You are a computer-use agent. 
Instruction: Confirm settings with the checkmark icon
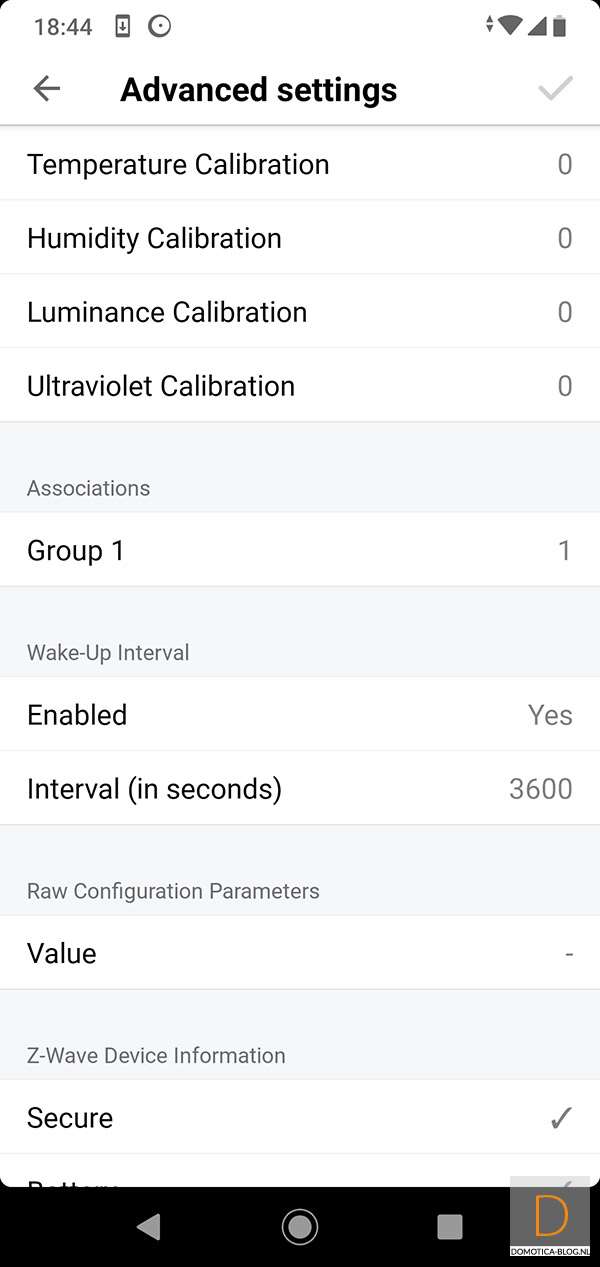(x=555, y=89)
